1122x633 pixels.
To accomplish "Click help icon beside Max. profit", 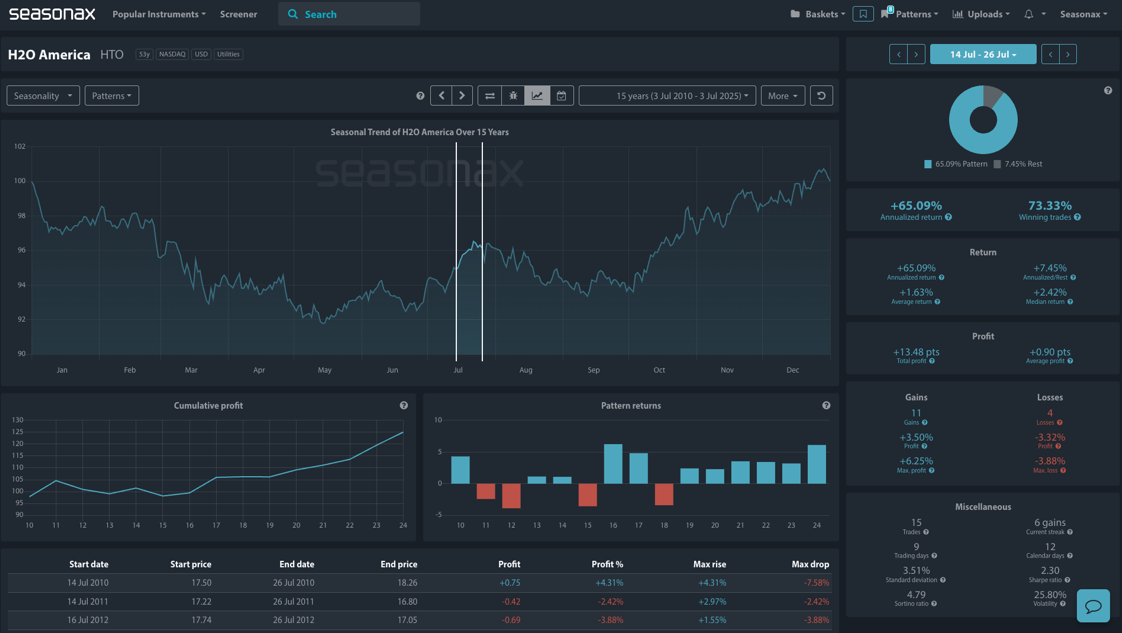I will click(932, 471).
